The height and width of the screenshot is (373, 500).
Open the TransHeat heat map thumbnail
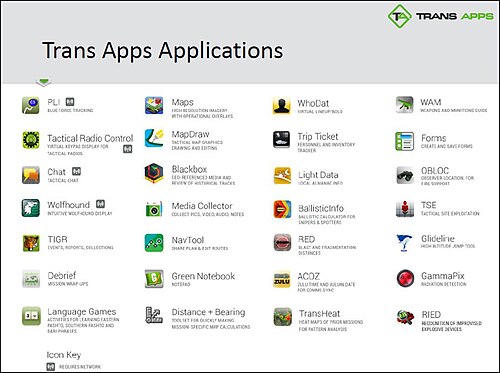[283, 316]
